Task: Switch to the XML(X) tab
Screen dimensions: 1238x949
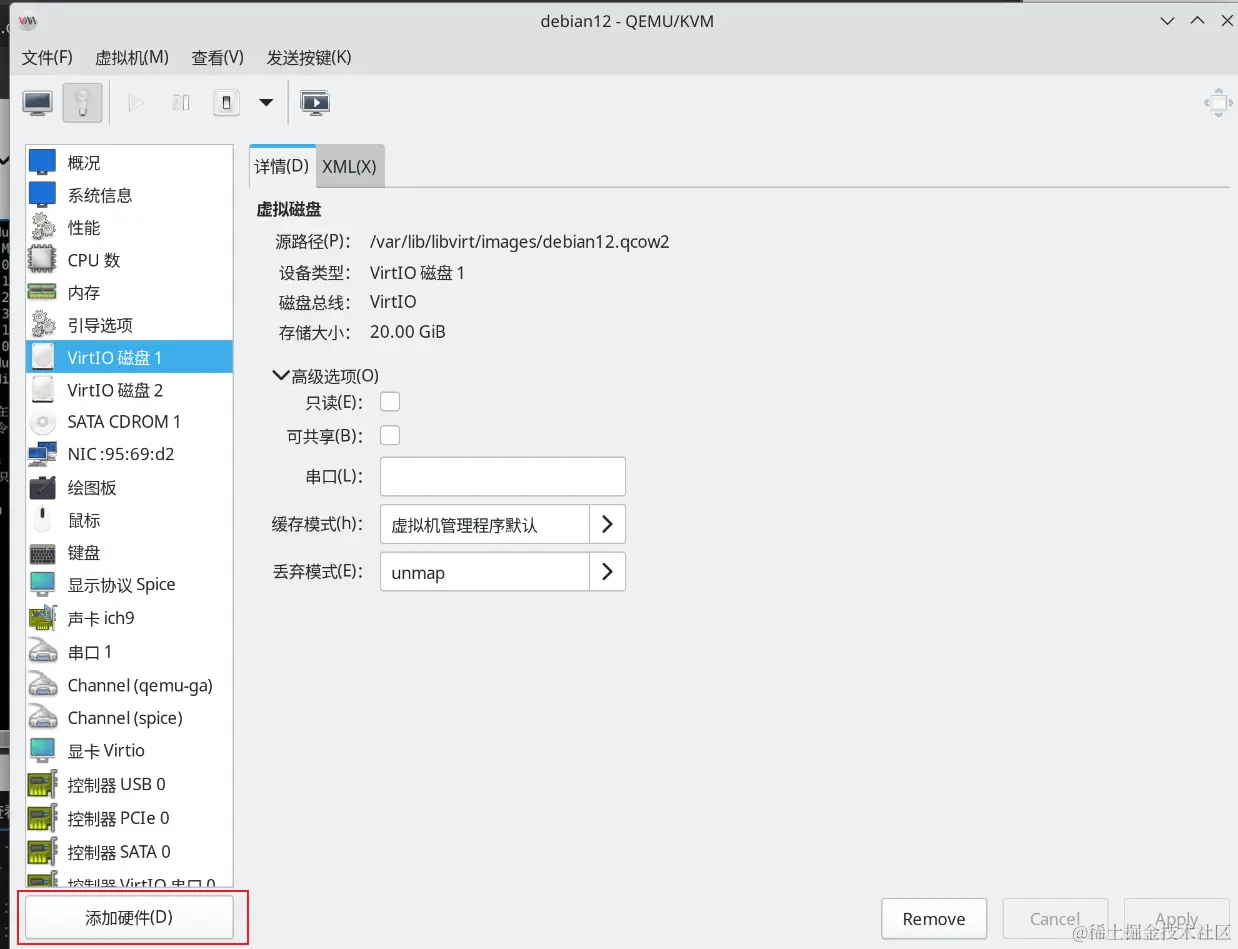Action: [349, 166]
